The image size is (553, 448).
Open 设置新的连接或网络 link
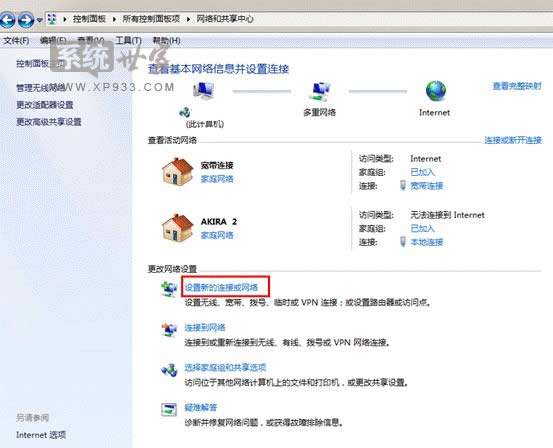tap(221, 287)
